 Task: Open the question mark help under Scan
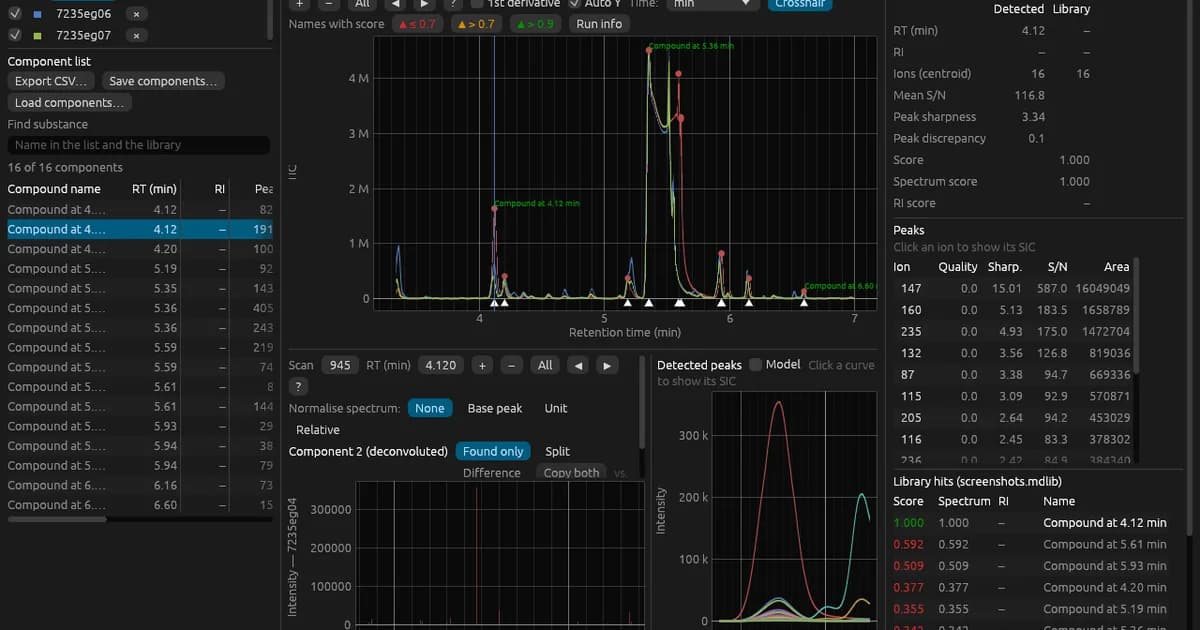[298, 386]
